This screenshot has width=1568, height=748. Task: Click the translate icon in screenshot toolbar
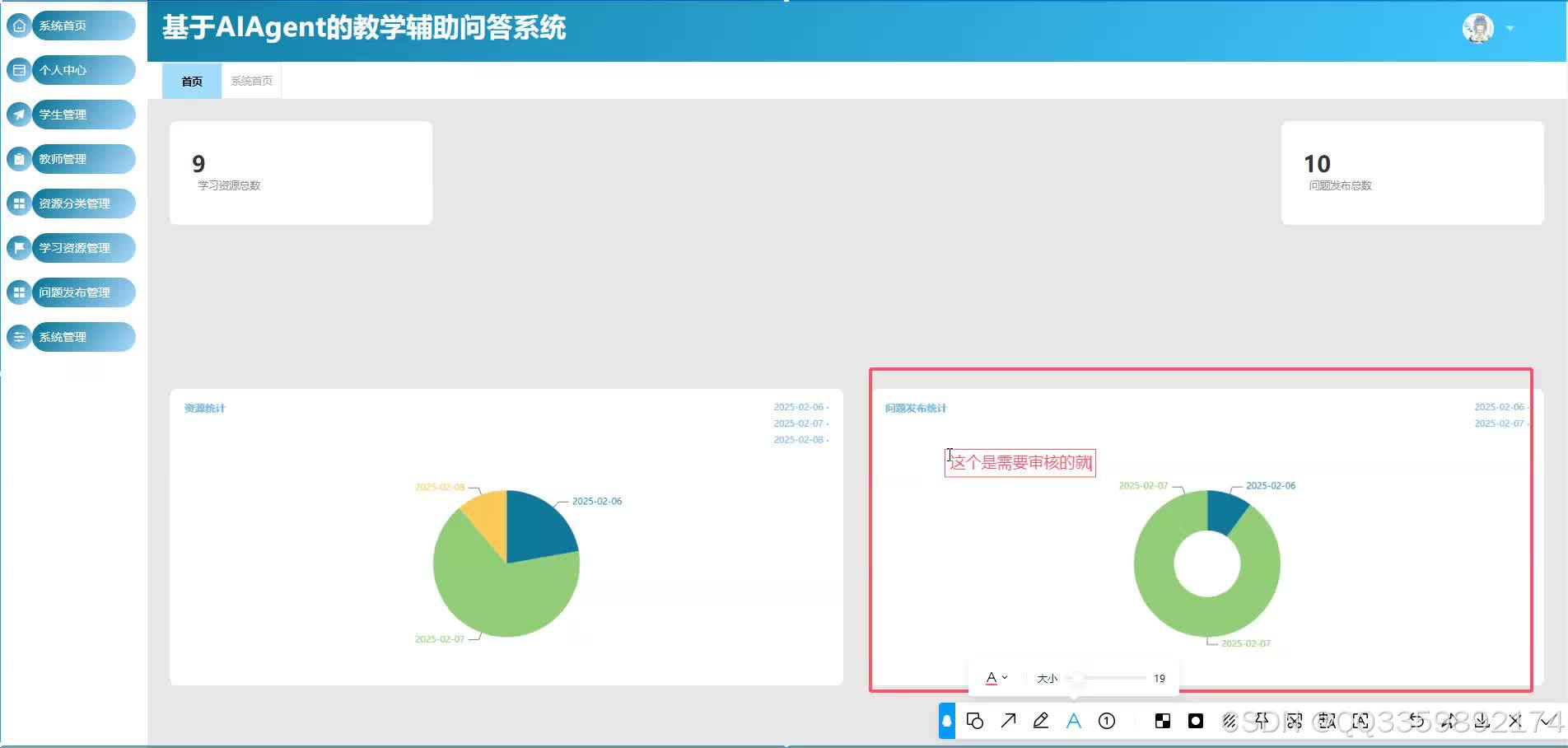pos(1326,721)
